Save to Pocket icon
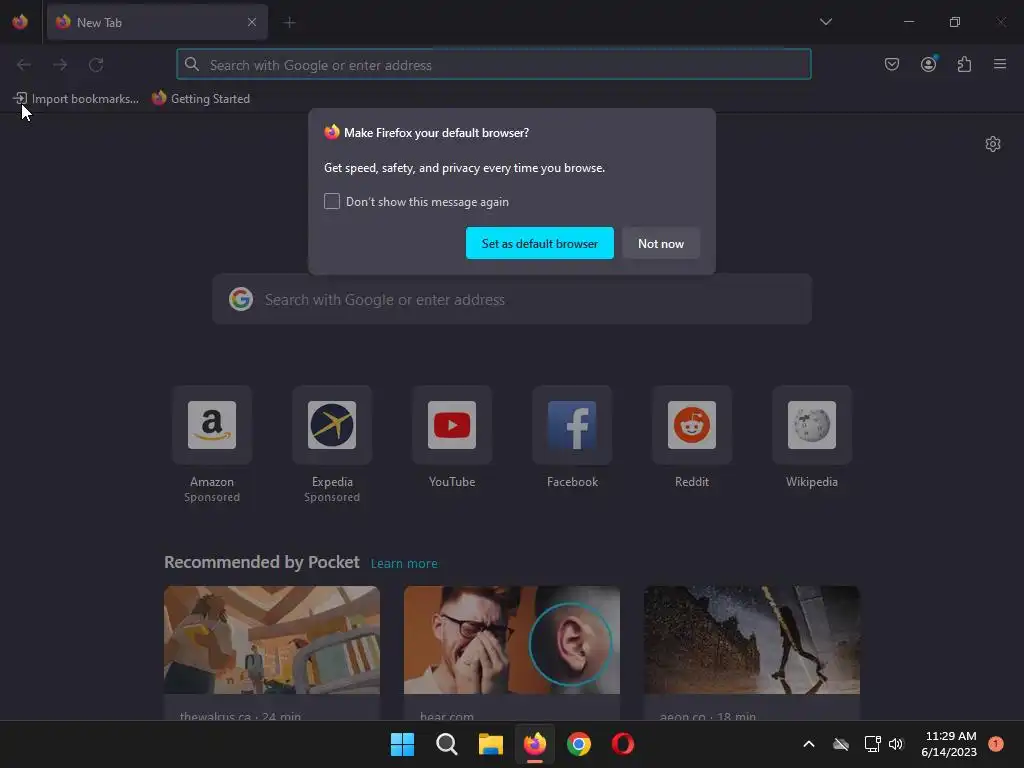 891,64
